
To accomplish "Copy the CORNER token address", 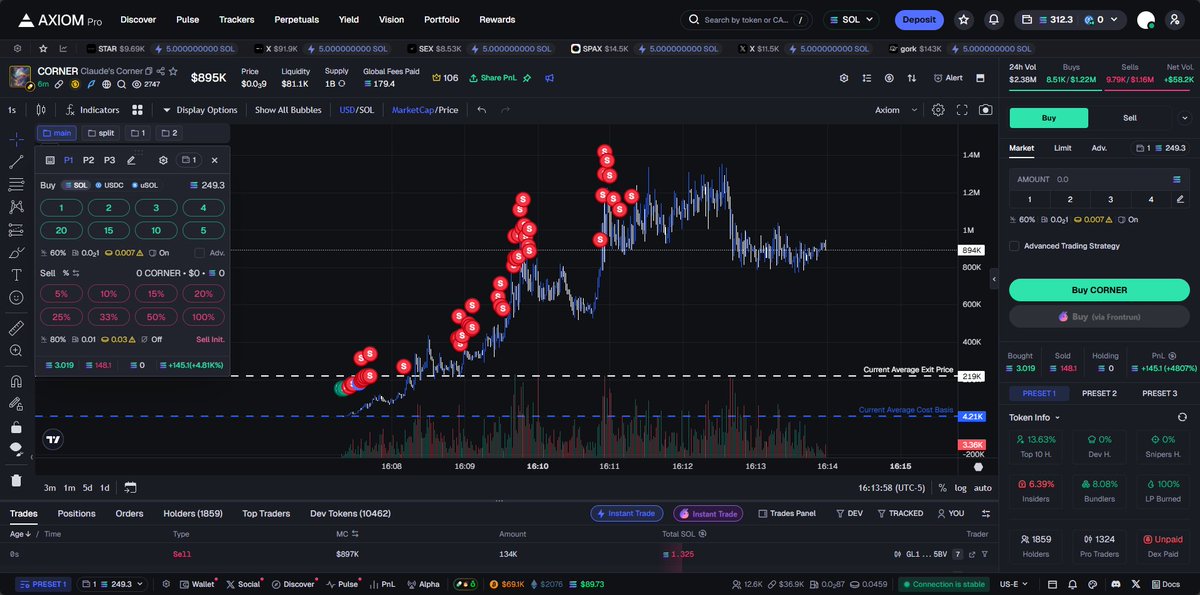I will pos(148,71).
